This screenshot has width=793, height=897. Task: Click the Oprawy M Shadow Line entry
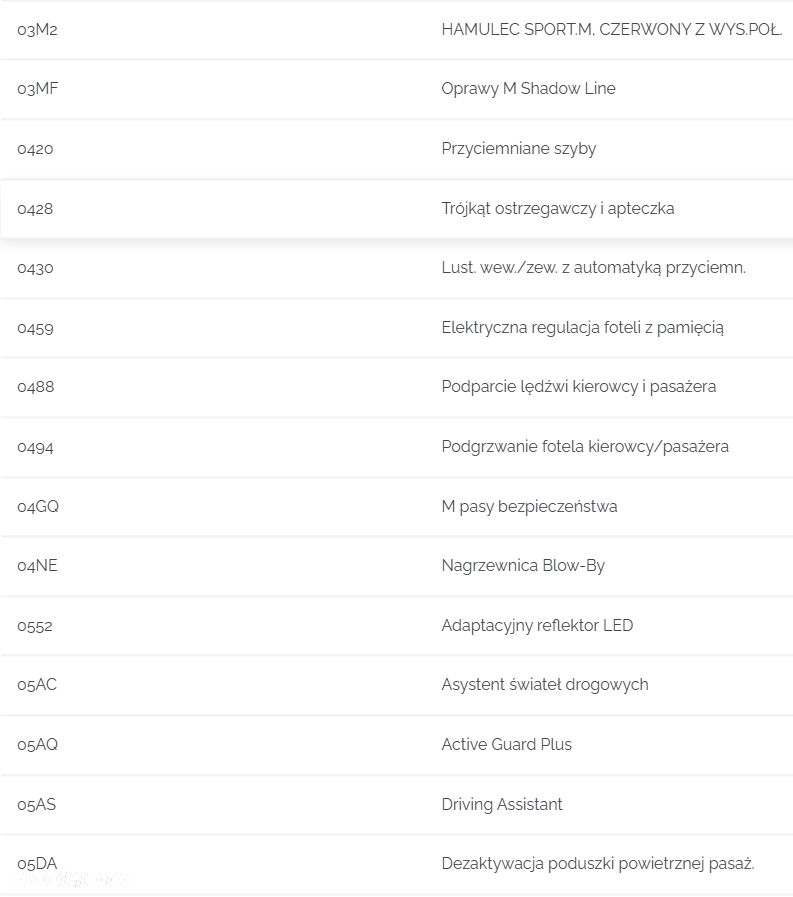528,89
